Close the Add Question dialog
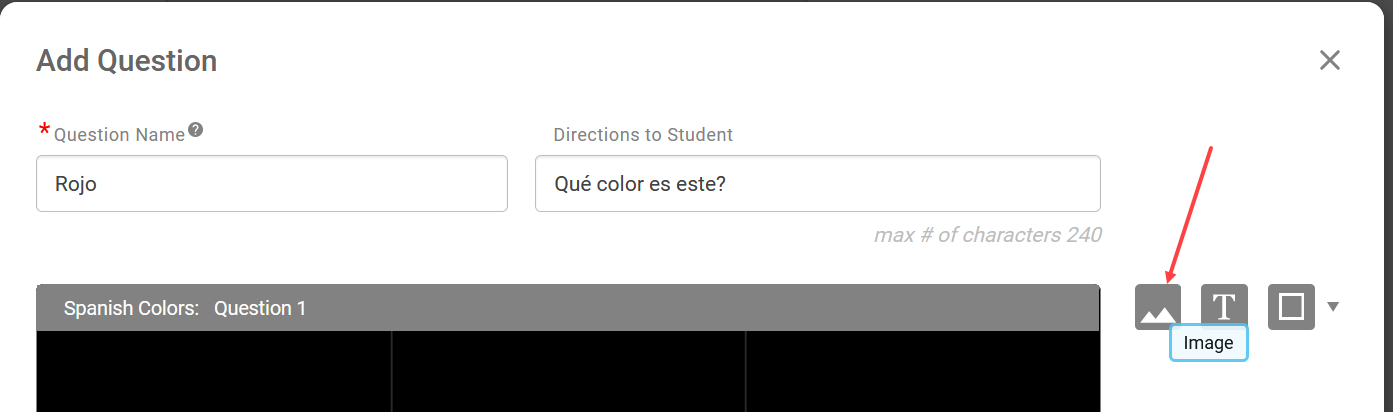Viewport: 1393px width, 412px height. (x=1329, y=60)
